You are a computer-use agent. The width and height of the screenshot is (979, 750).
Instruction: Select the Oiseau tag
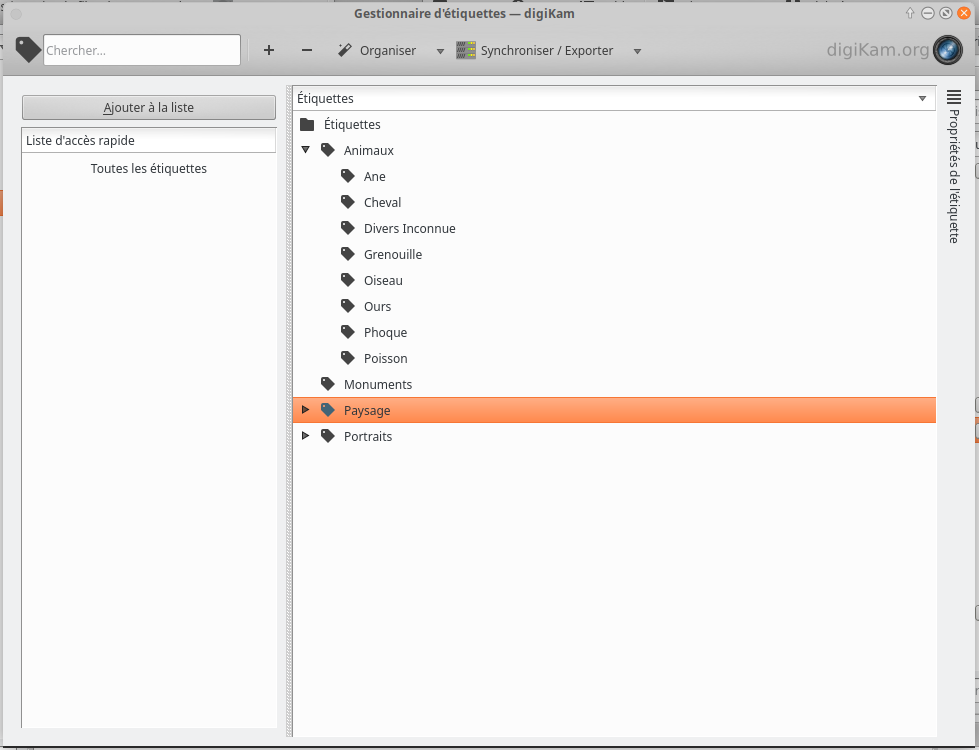click(x=383, y=280)
